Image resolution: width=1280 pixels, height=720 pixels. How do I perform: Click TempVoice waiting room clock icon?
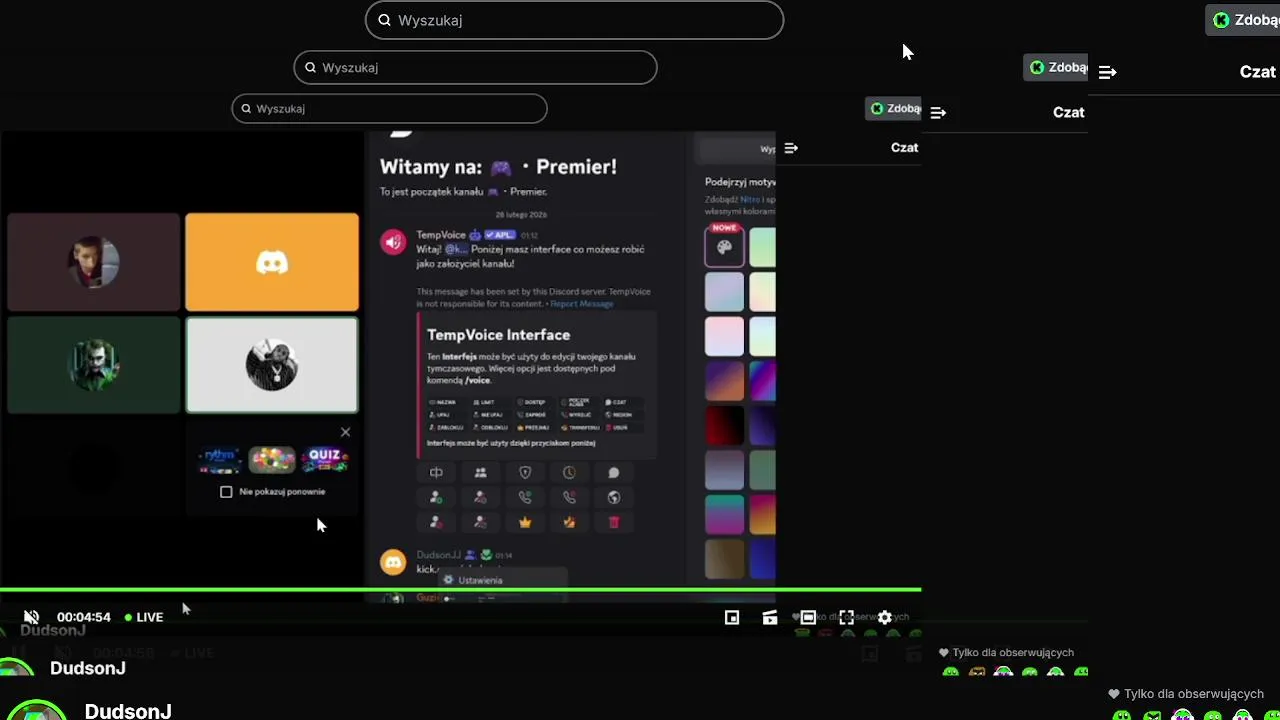pyautogui.click(x=569, y=473)
